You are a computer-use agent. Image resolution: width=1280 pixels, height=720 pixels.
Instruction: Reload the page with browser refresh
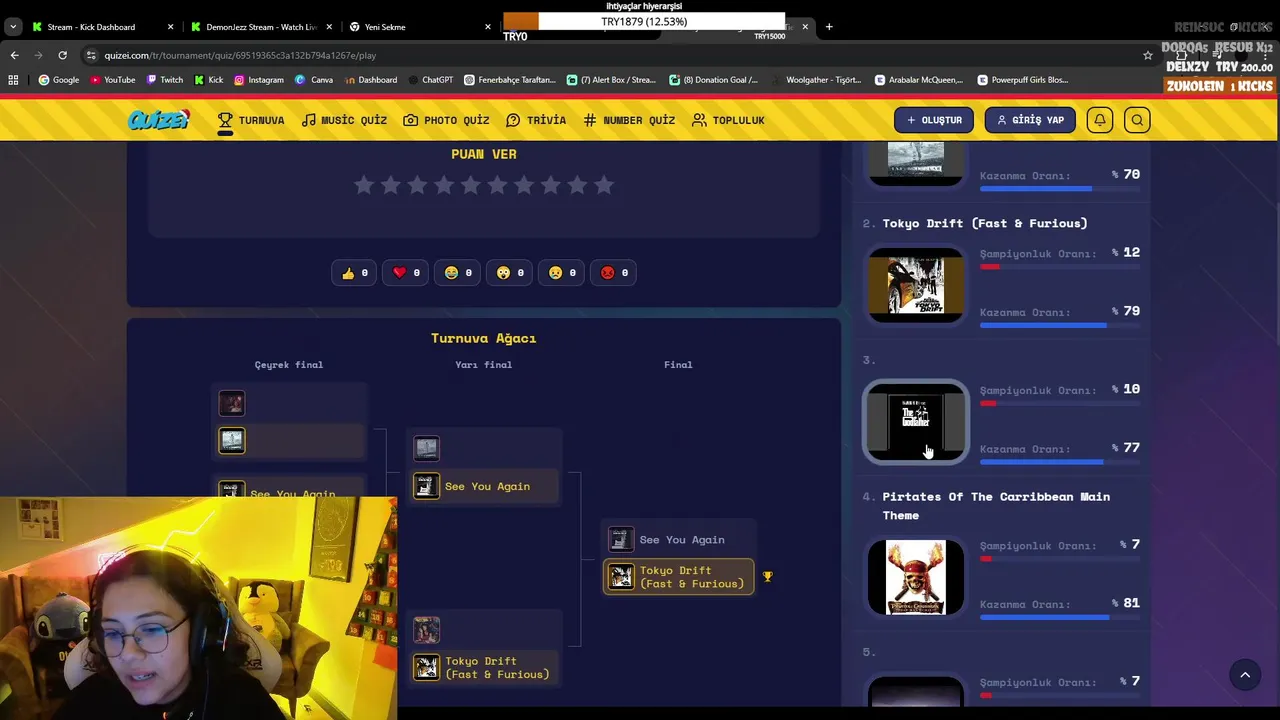(x=62, y=55)
